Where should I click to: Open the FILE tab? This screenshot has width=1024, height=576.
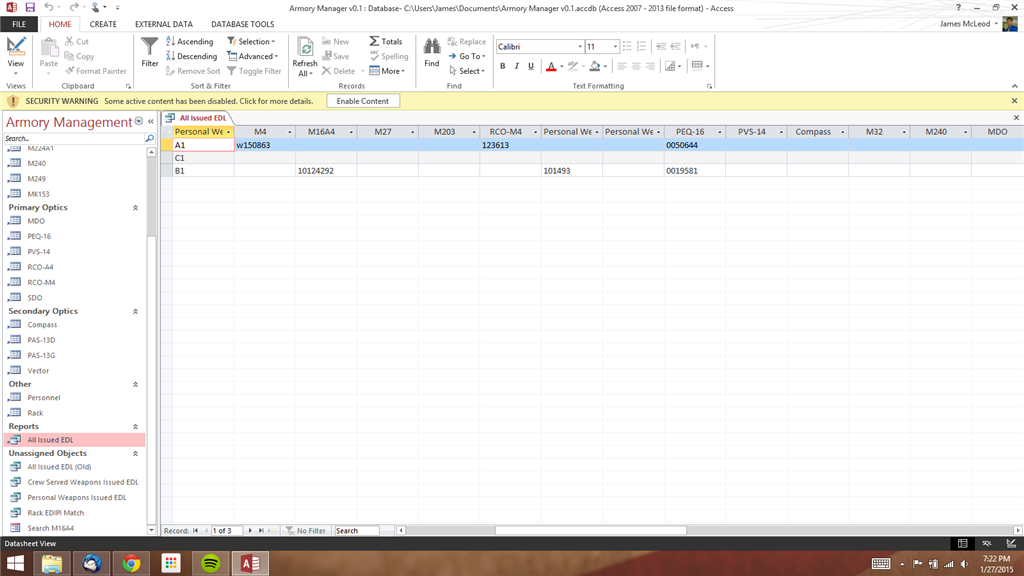coord(19,24)
